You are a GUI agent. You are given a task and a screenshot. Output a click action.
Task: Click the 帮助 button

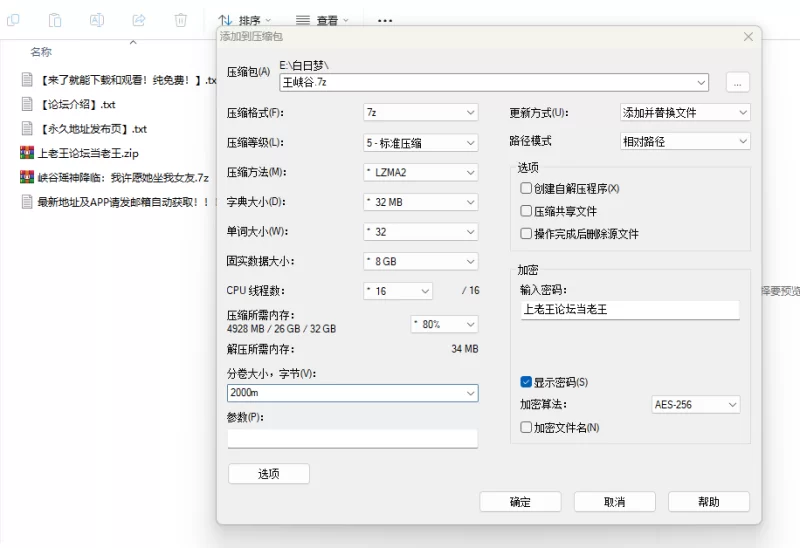(x=709, y=502)
